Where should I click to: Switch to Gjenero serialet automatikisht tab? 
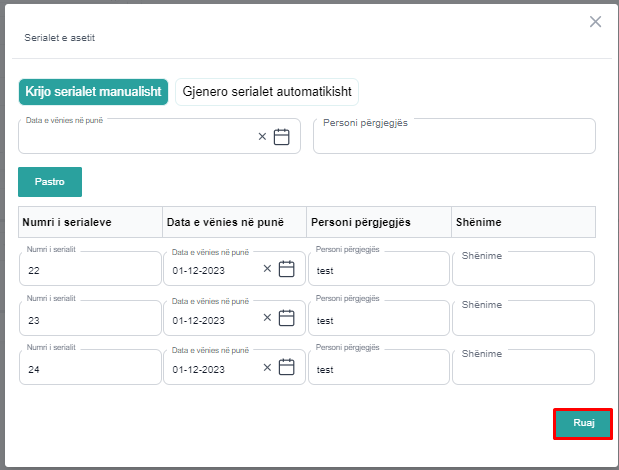pos(267,91)
